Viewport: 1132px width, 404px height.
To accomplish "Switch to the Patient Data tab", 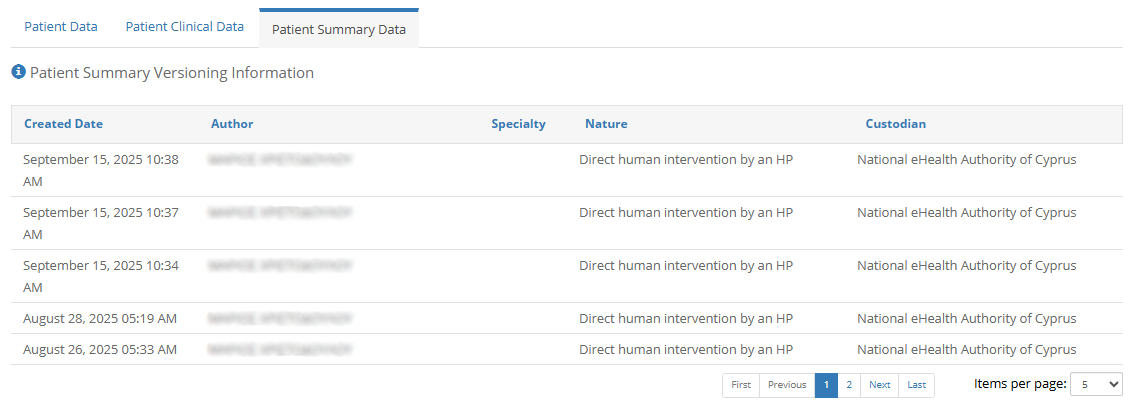I will click(x=61, y=27).
